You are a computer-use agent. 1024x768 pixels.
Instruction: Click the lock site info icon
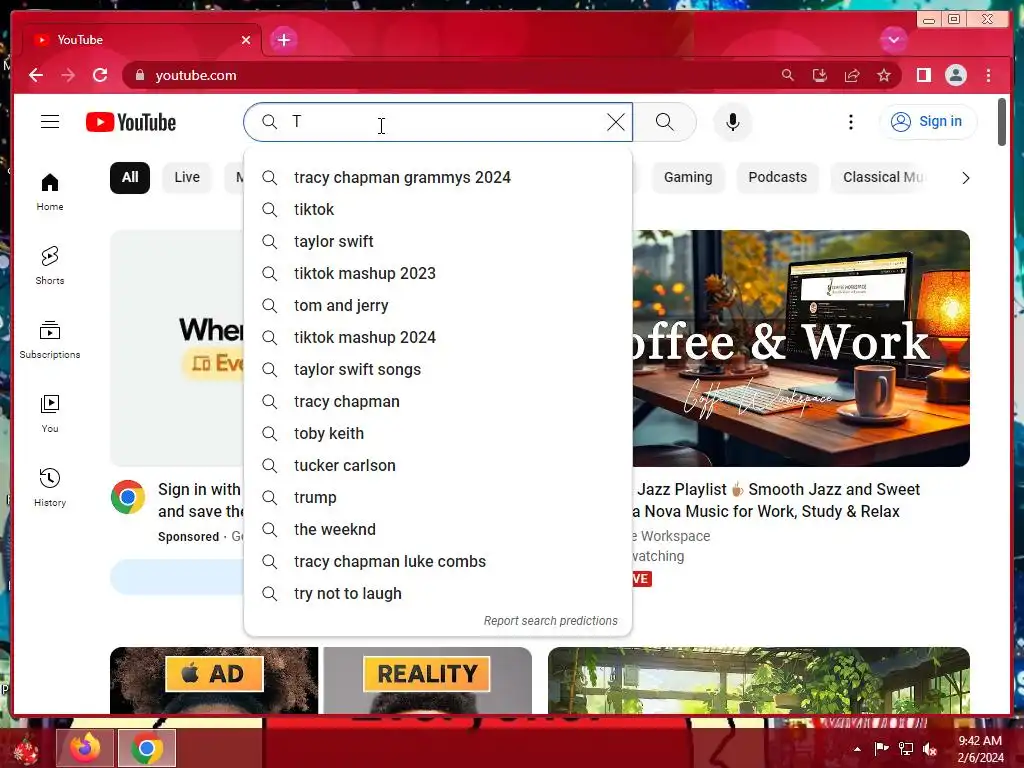pyautogui.click(x=140, y=75)
